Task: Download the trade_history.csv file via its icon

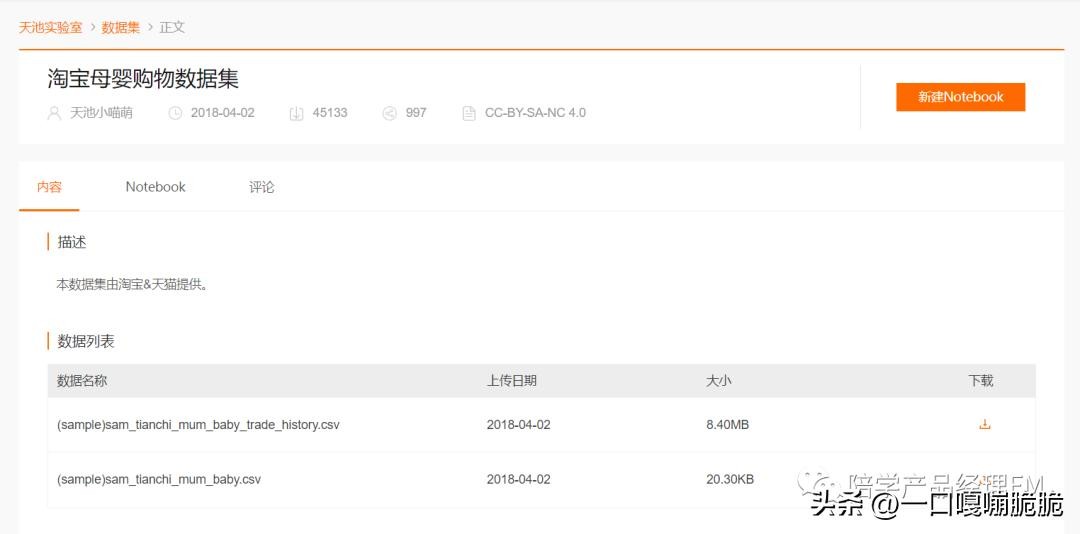Action: pos(984,424)
